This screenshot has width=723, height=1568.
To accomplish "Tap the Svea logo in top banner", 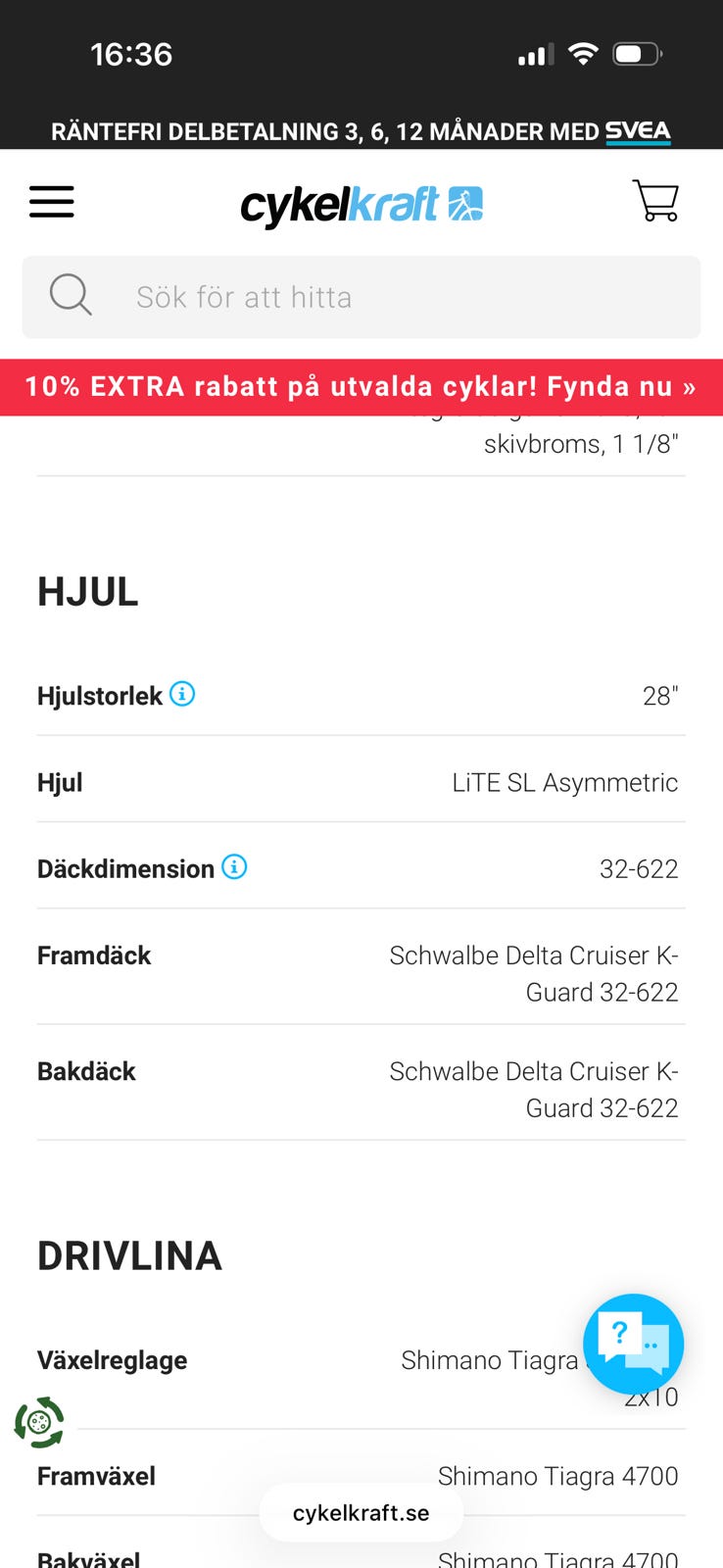I will 638,131.
